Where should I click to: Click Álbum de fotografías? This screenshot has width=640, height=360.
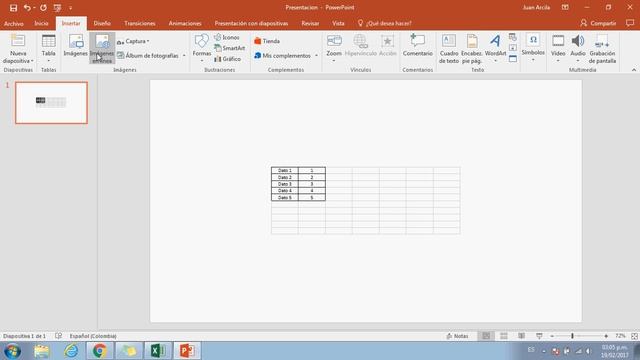click(x=148, y=56)
